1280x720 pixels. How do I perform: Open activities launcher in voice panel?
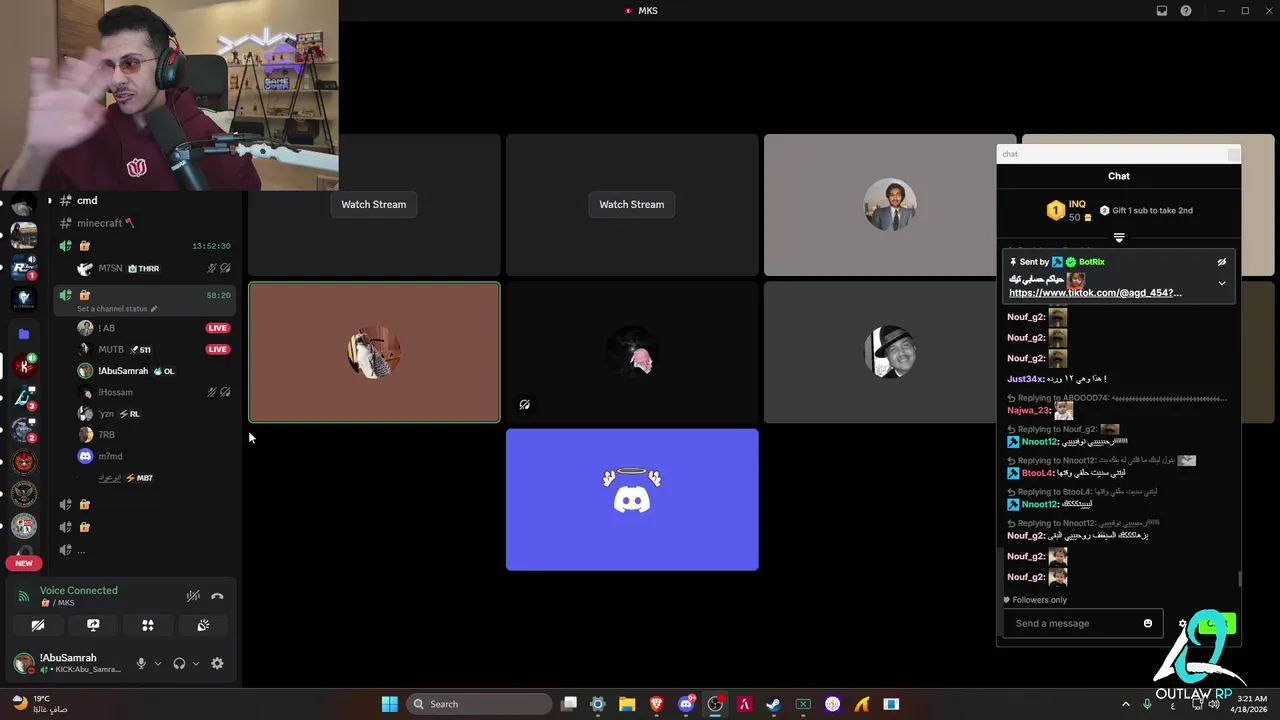click(148, 625)
